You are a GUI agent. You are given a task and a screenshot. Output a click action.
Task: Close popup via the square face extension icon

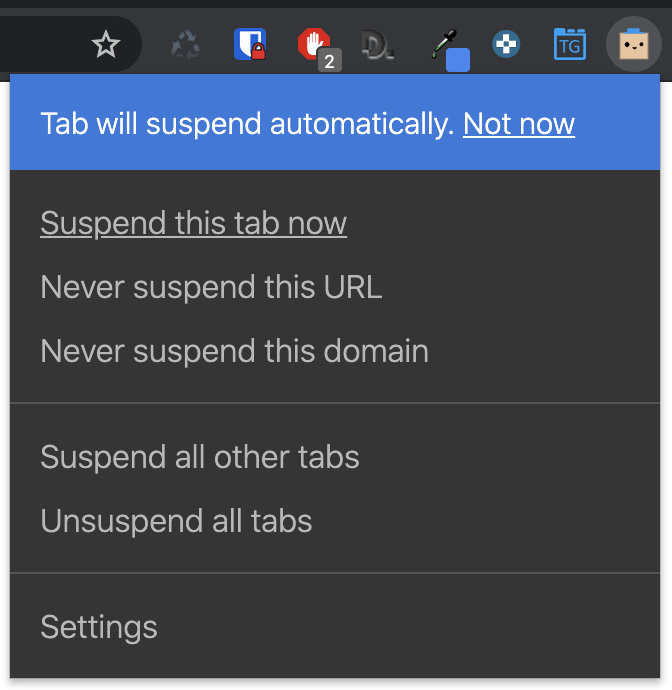[x=633, y=44]
